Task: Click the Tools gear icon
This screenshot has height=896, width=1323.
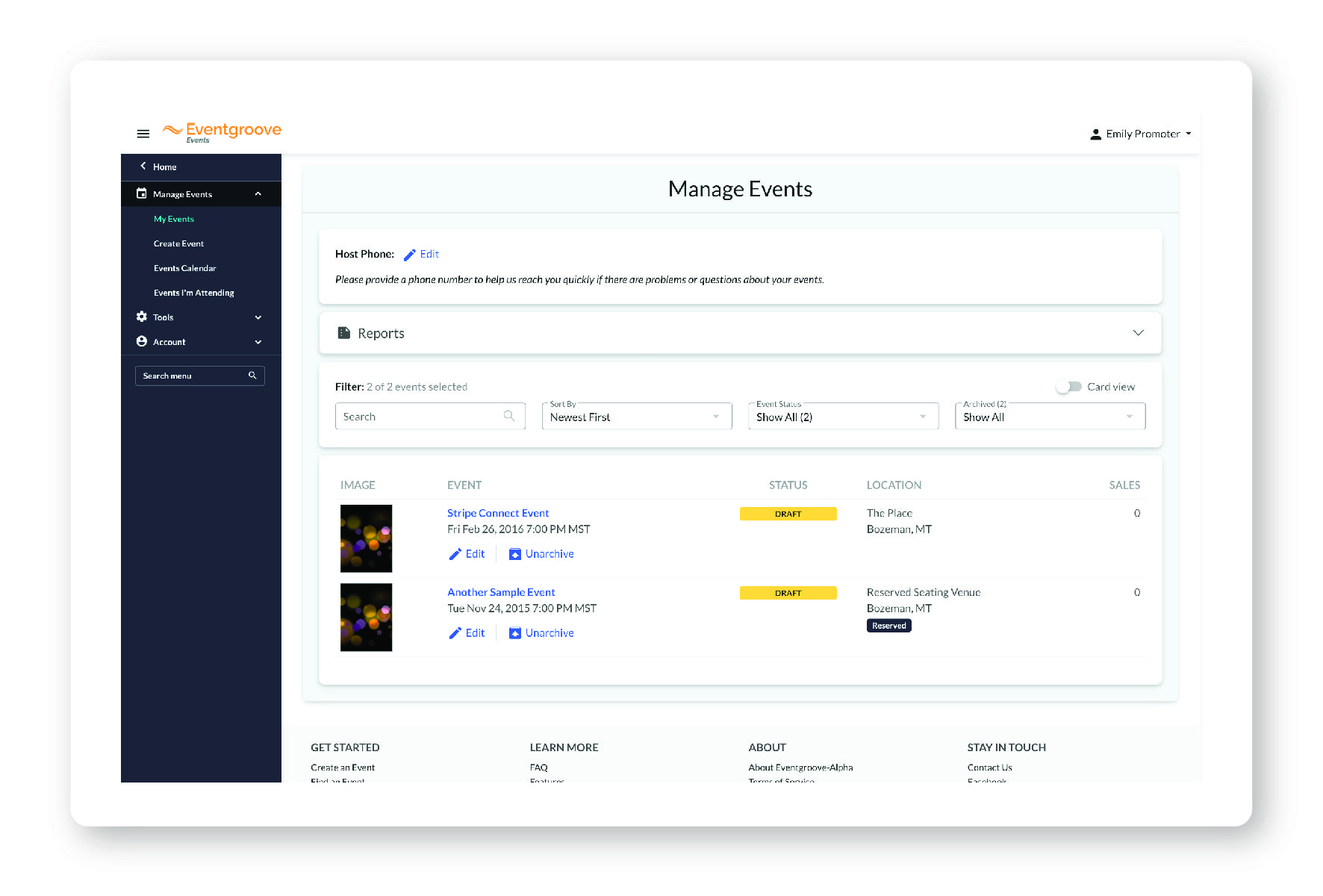Action: point(141,317)
